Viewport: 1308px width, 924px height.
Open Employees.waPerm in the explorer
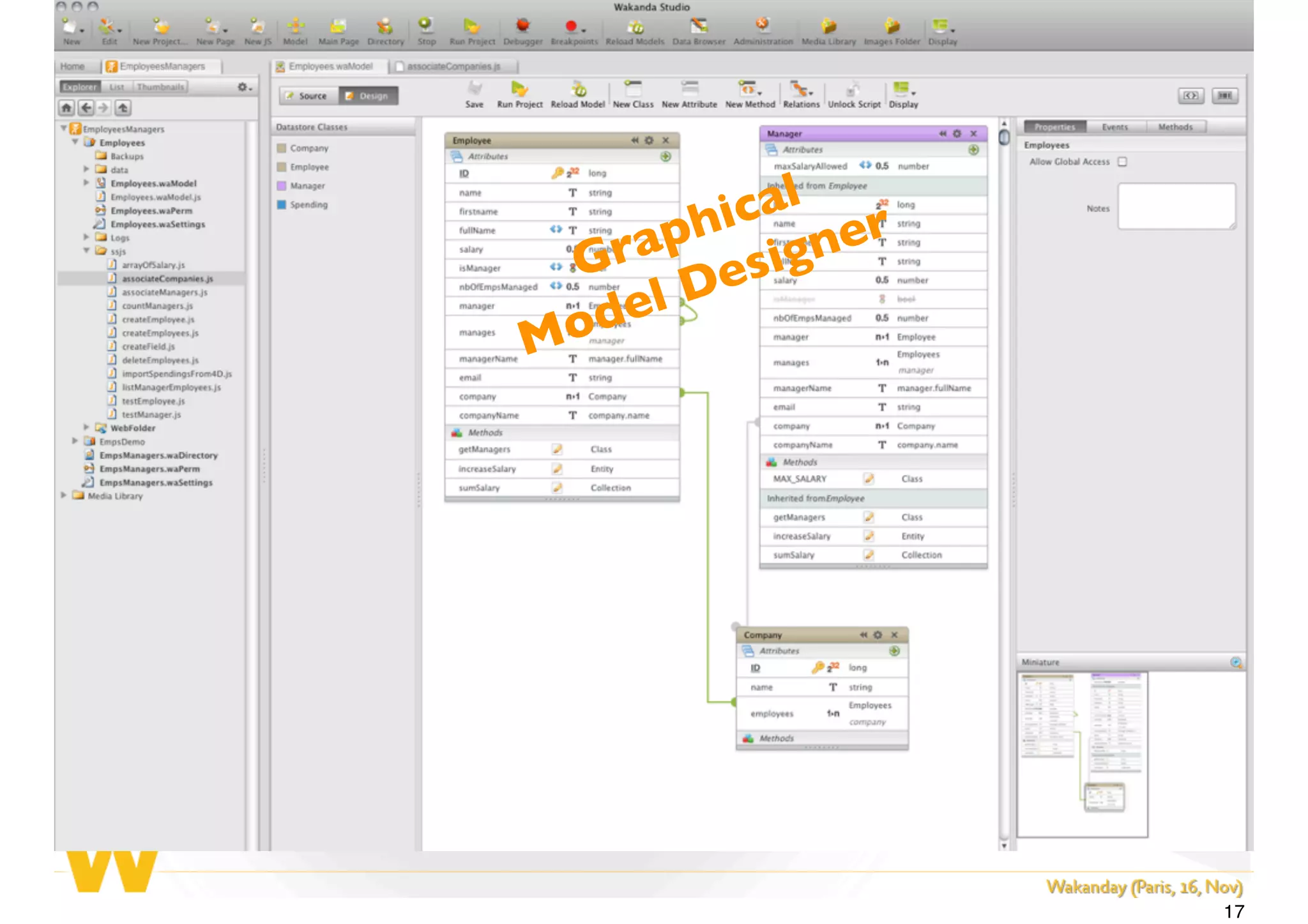(151, 211)
